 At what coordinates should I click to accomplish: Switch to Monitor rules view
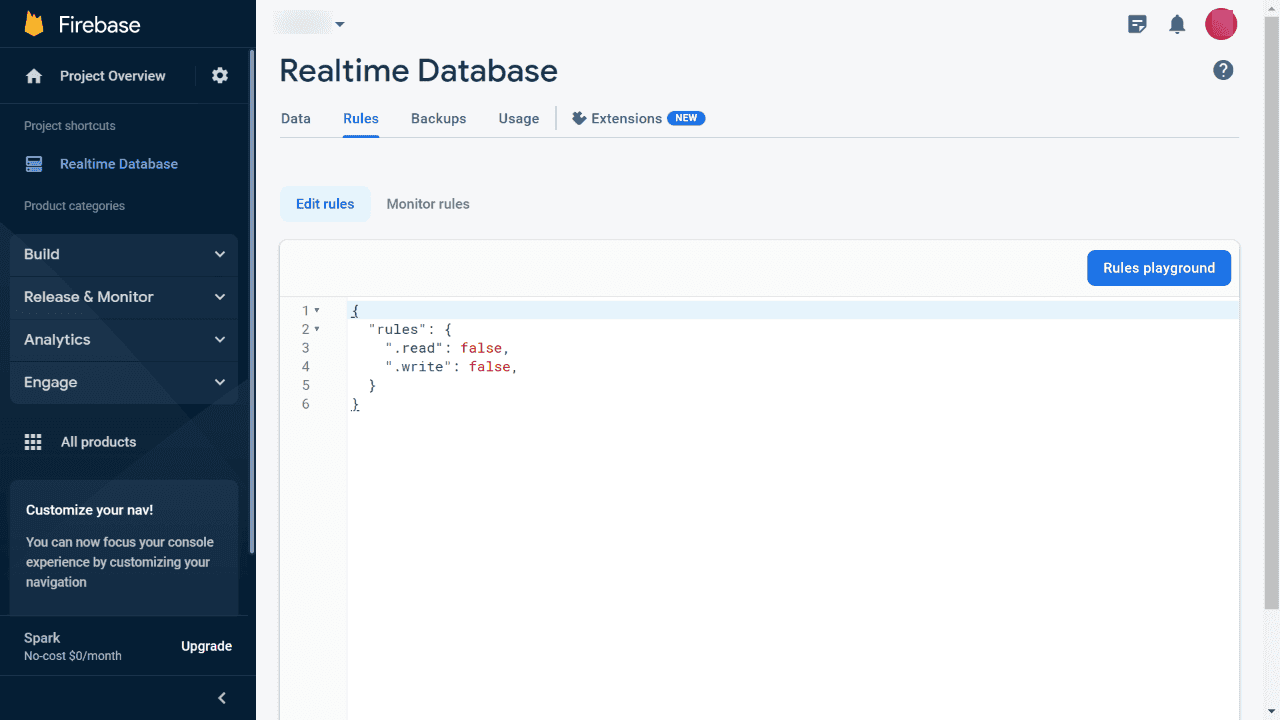[x=428, y=203]
